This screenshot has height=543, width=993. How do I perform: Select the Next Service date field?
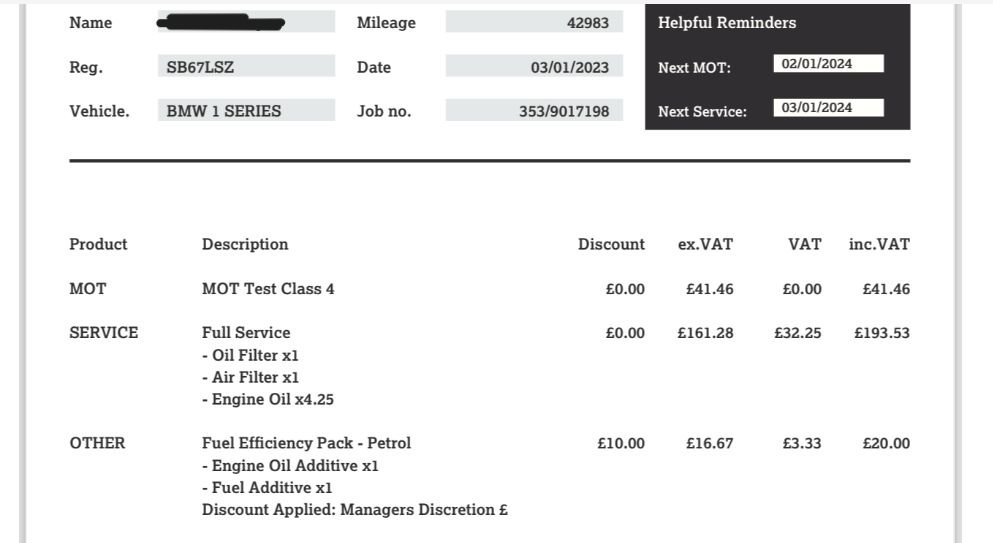pyautogui.click(x=828, y=108)
